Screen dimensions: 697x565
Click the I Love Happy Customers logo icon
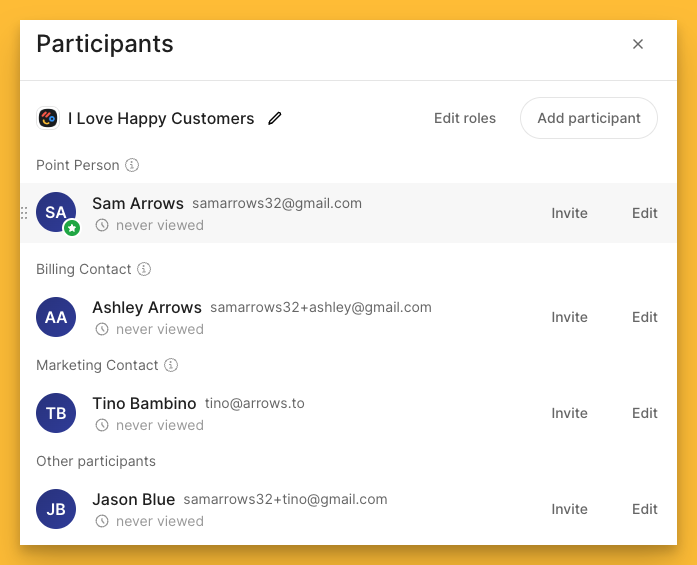[48, 118]
